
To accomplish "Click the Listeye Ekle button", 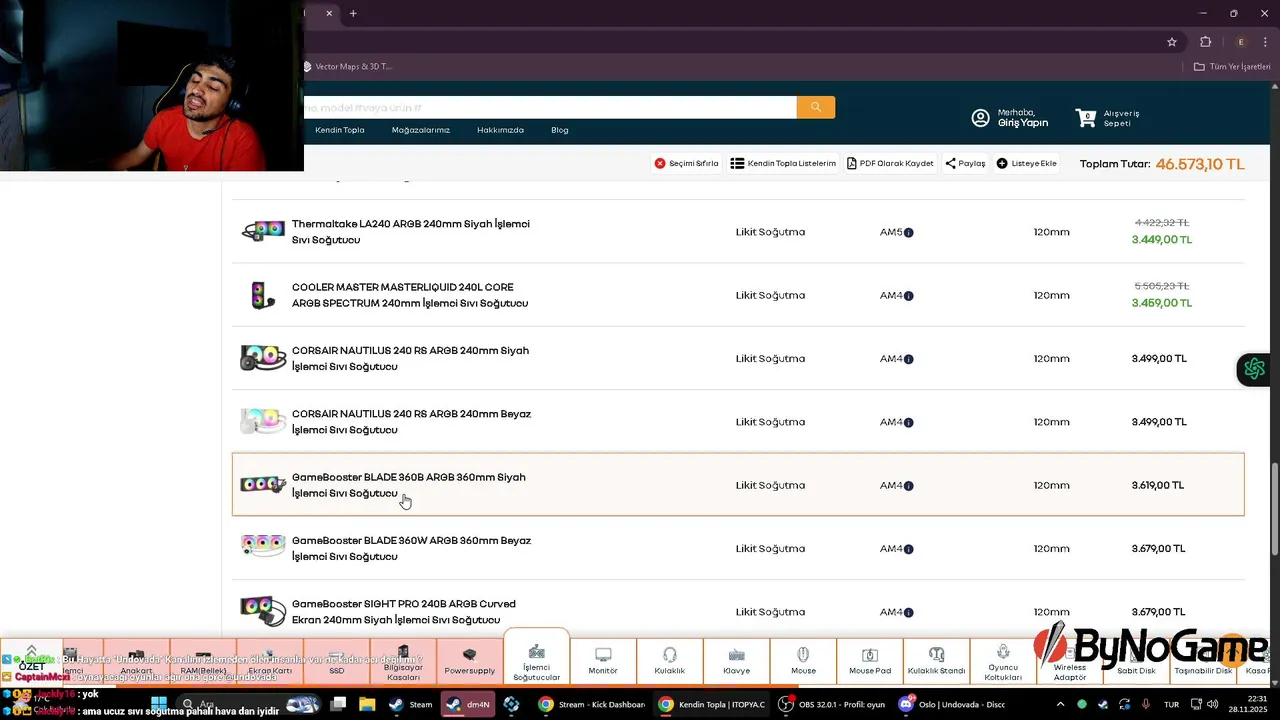I will pyautogui.click(x=1027, y=163).
